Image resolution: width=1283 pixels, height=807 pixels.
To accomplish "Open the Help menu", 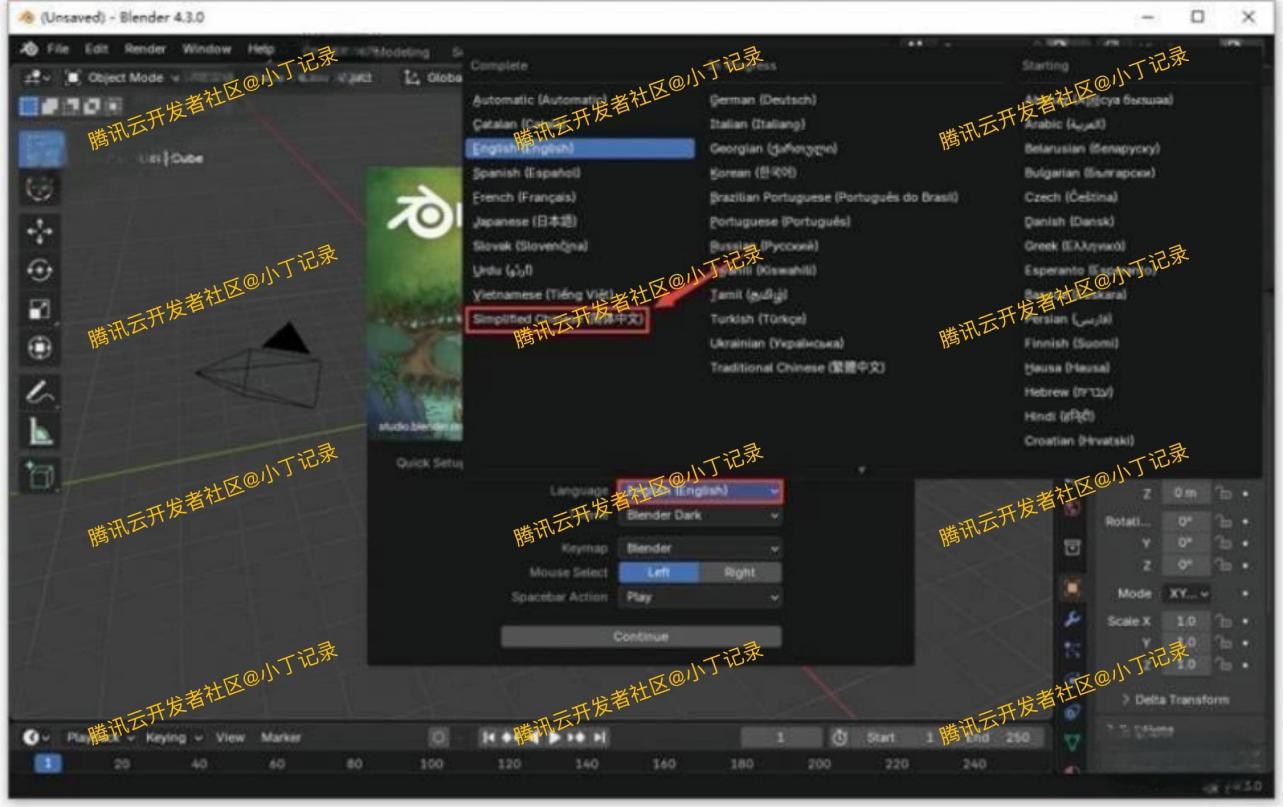I will (260, 50).
